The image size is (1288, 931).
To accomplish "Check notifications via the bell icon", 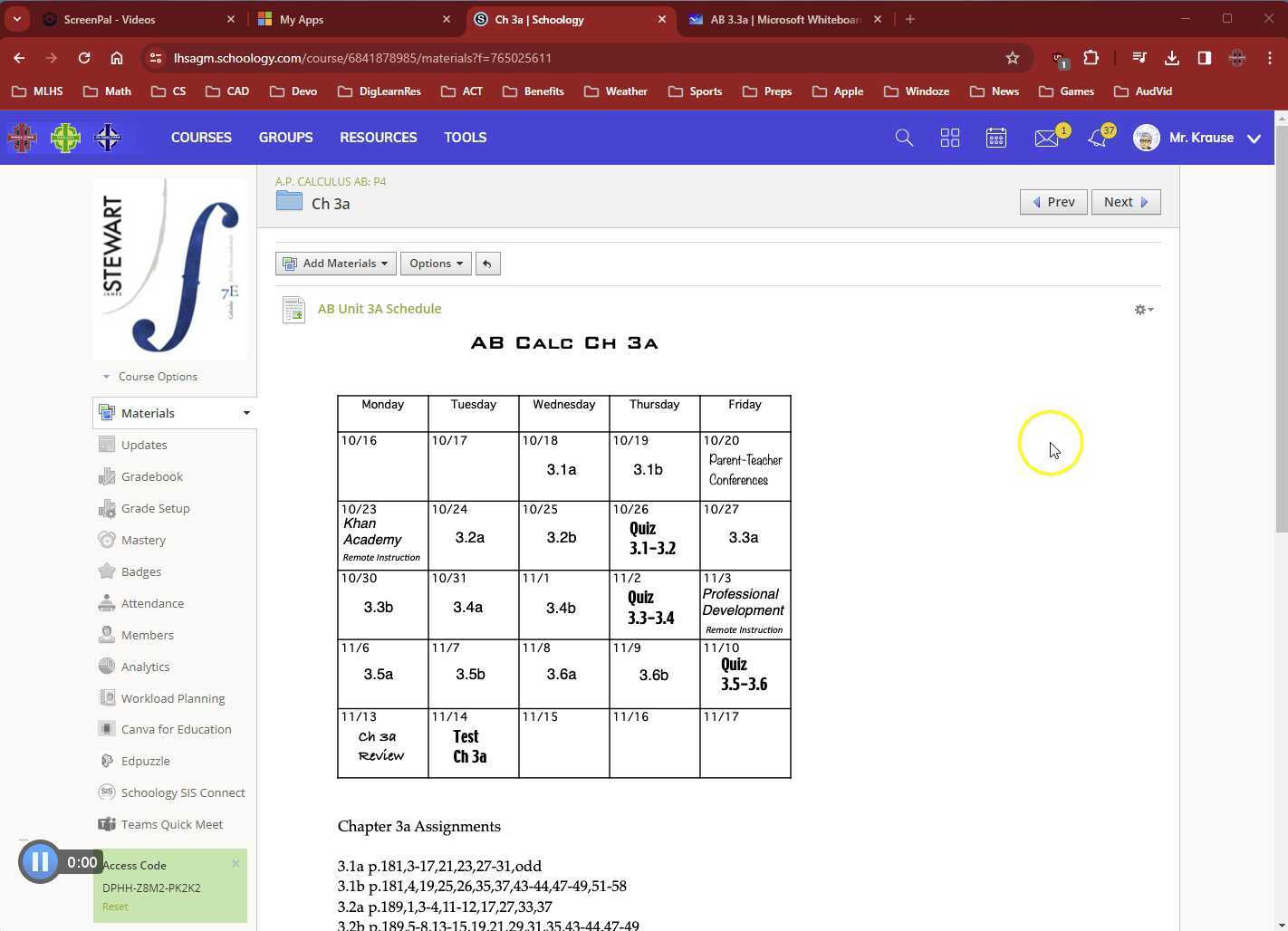I will pyautogui.click(x=1097, y=137).
